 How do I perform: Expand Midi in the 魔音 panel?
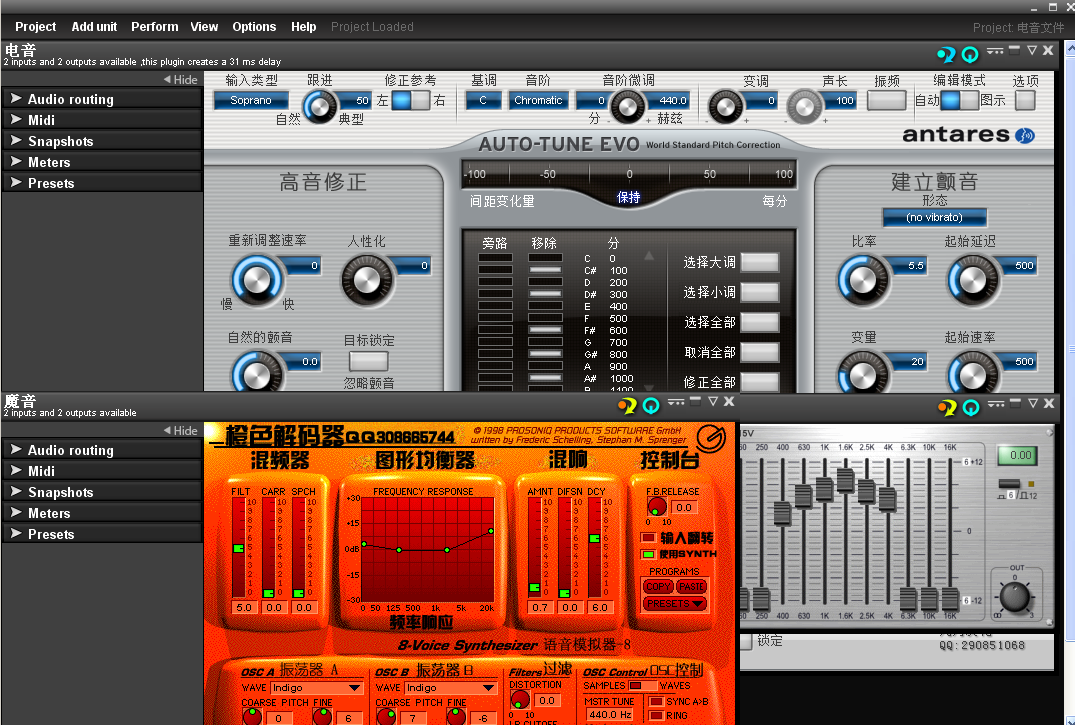click(x=101, y=471)
